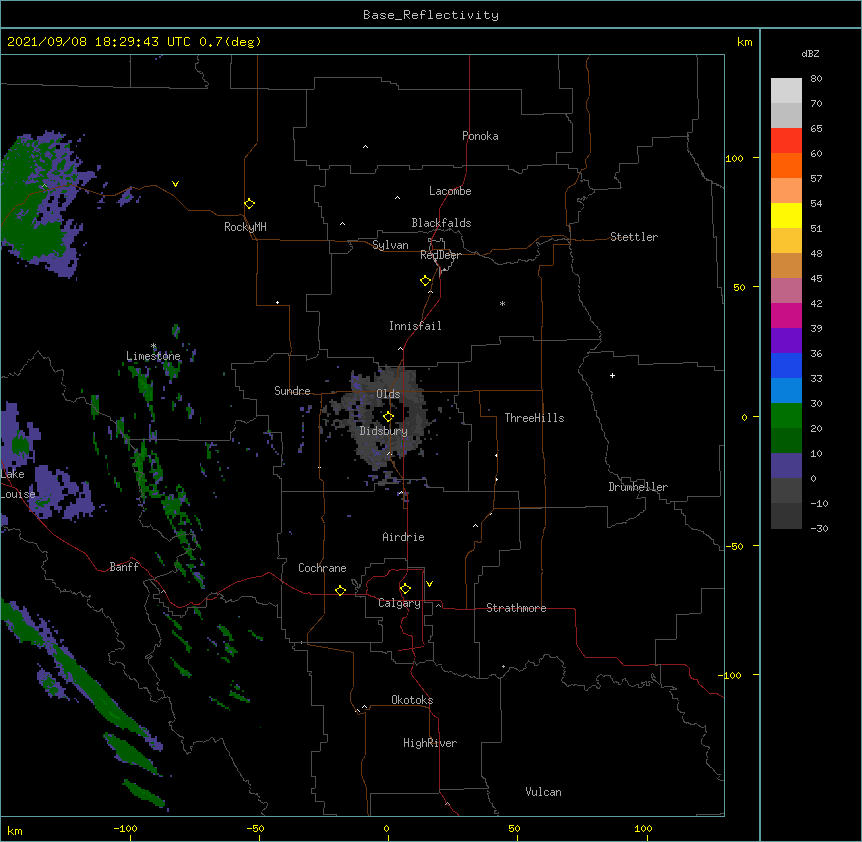The height and width of the screenshot is (842, 862).
Task: Click the light blue 33-30 dBZ legend swatch
Action: (x=786, y=390)
